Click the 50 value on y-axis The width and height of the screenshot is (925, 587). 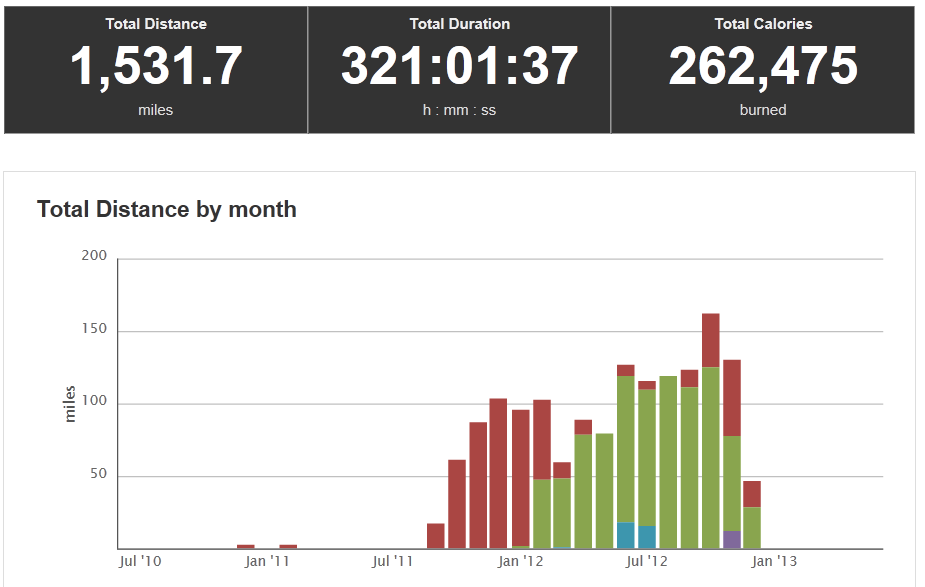(98, 476)
